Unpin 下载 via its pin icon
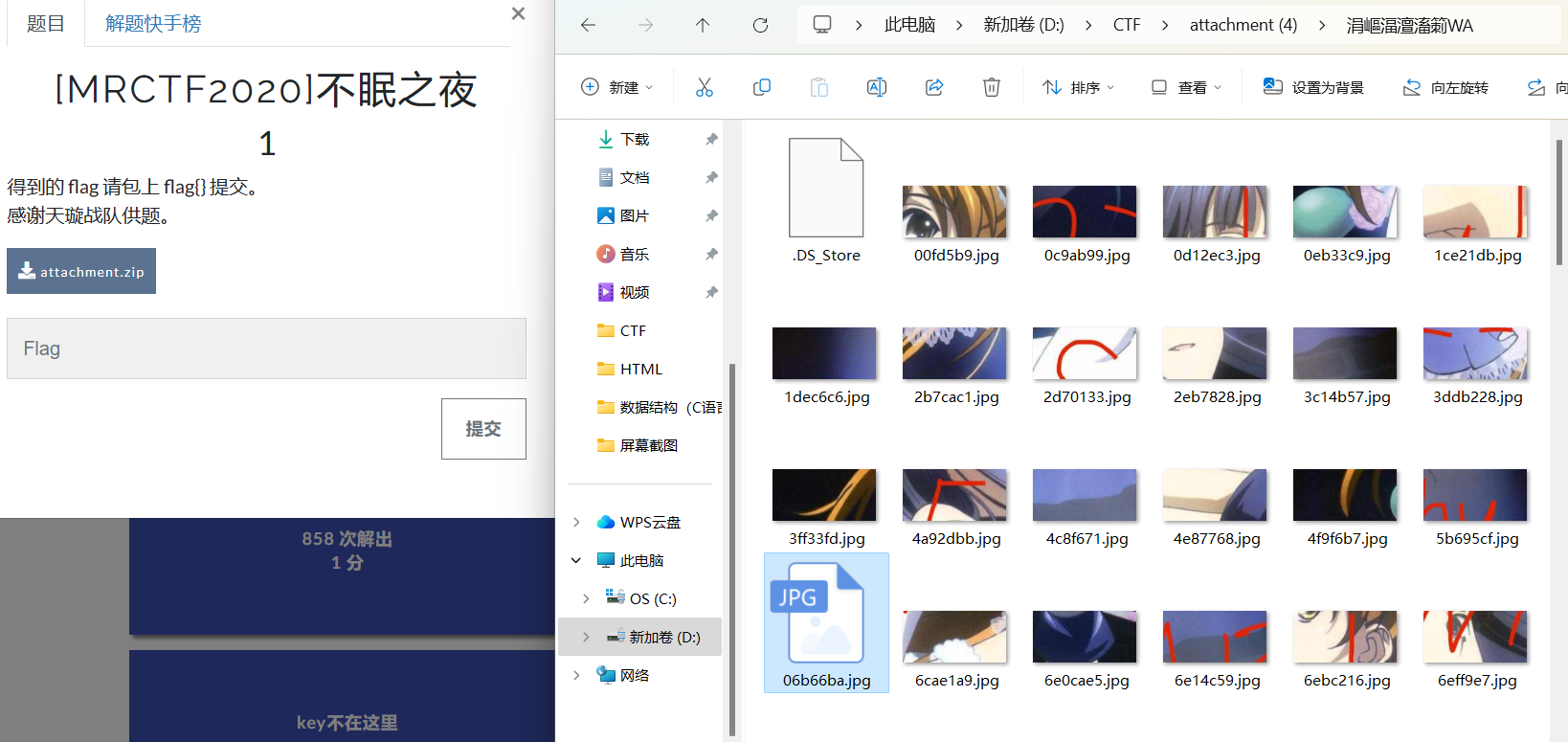 (711, 140)
